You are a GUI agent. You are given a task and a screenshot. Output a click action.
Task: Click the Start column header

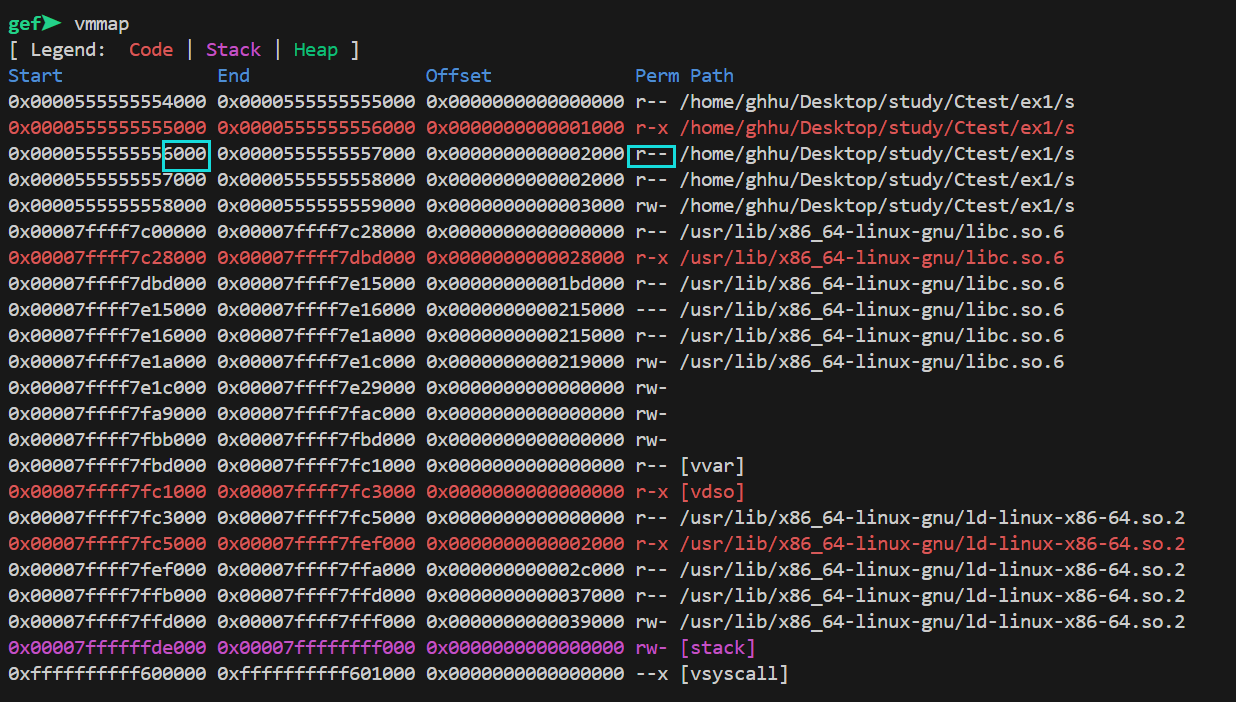point(35,75)
